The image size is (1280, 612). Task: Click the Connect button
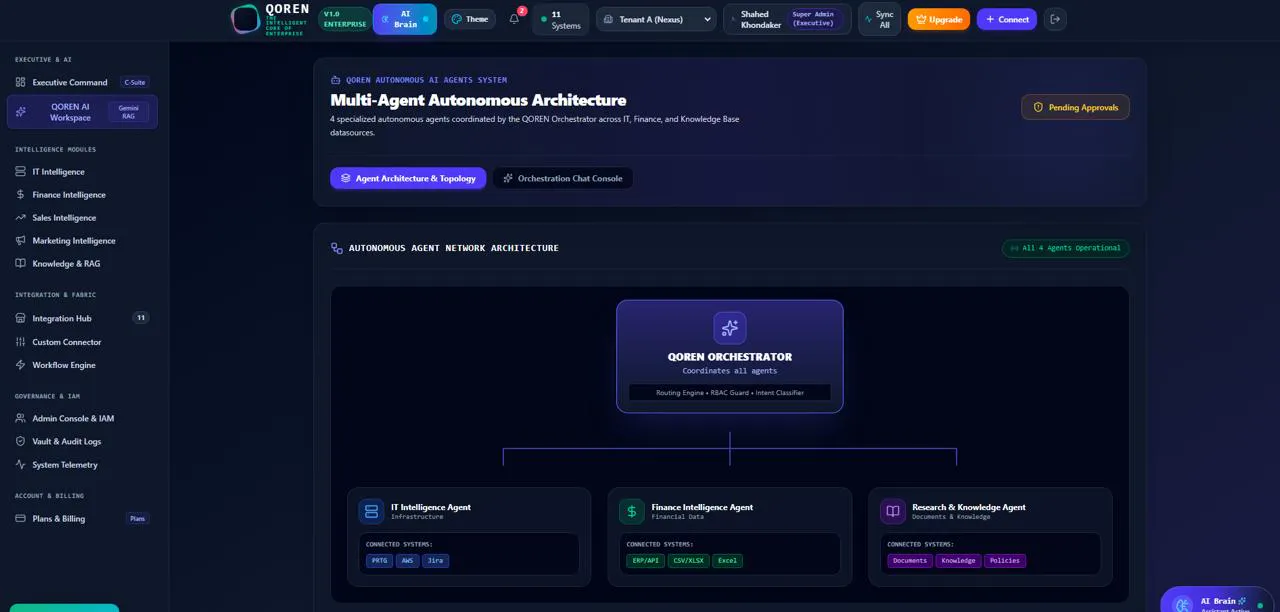tap(1007, 19)
